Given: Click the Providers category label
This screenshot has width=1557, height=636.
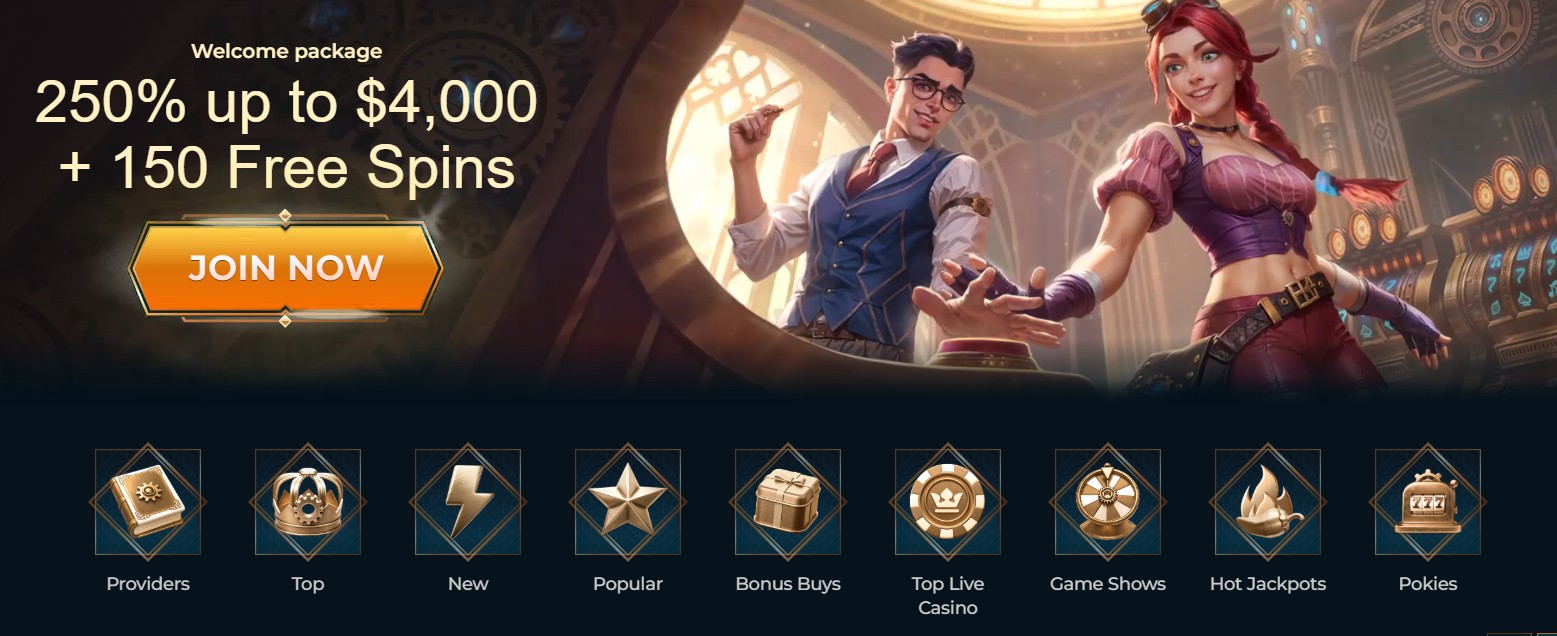Looking at the screenshot, I should tap(148, 584).
